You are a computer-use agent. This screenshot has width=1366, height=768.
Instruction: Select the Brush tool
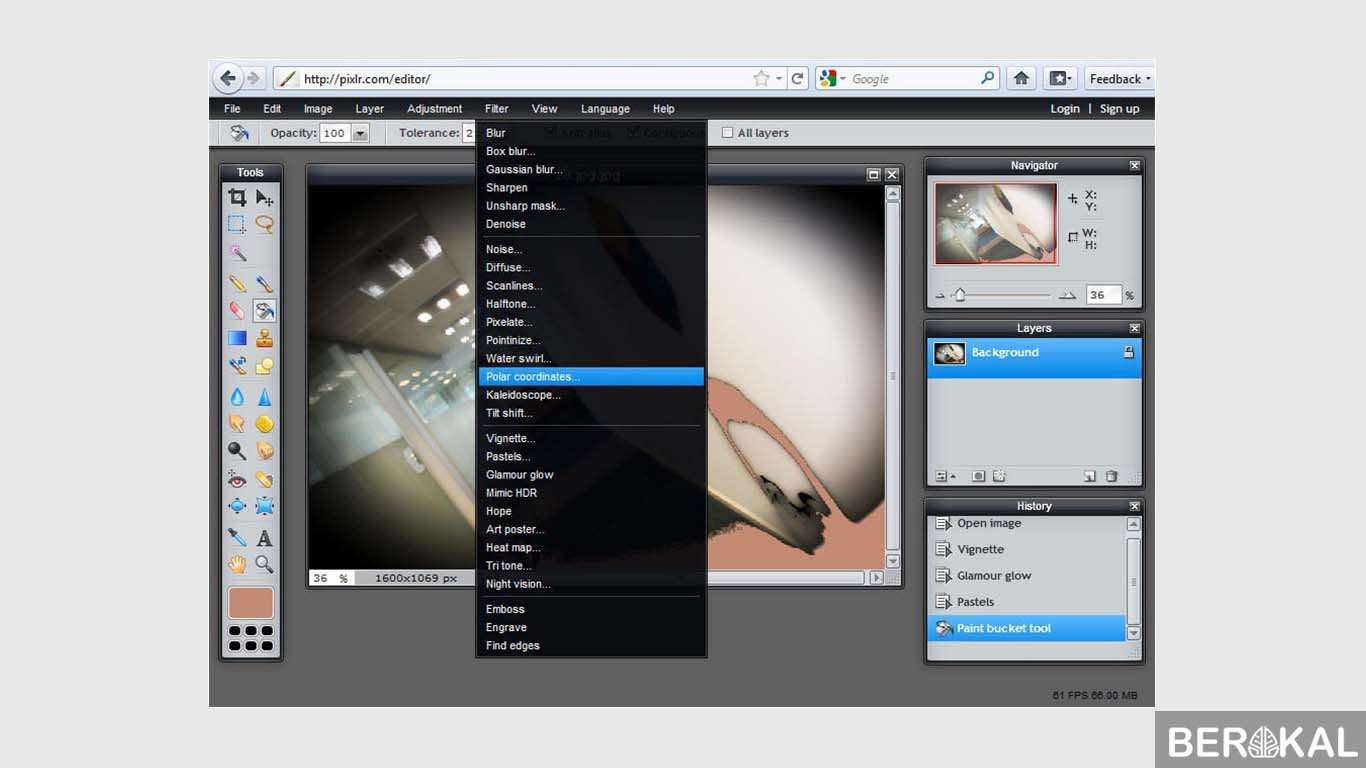point(264,284)
